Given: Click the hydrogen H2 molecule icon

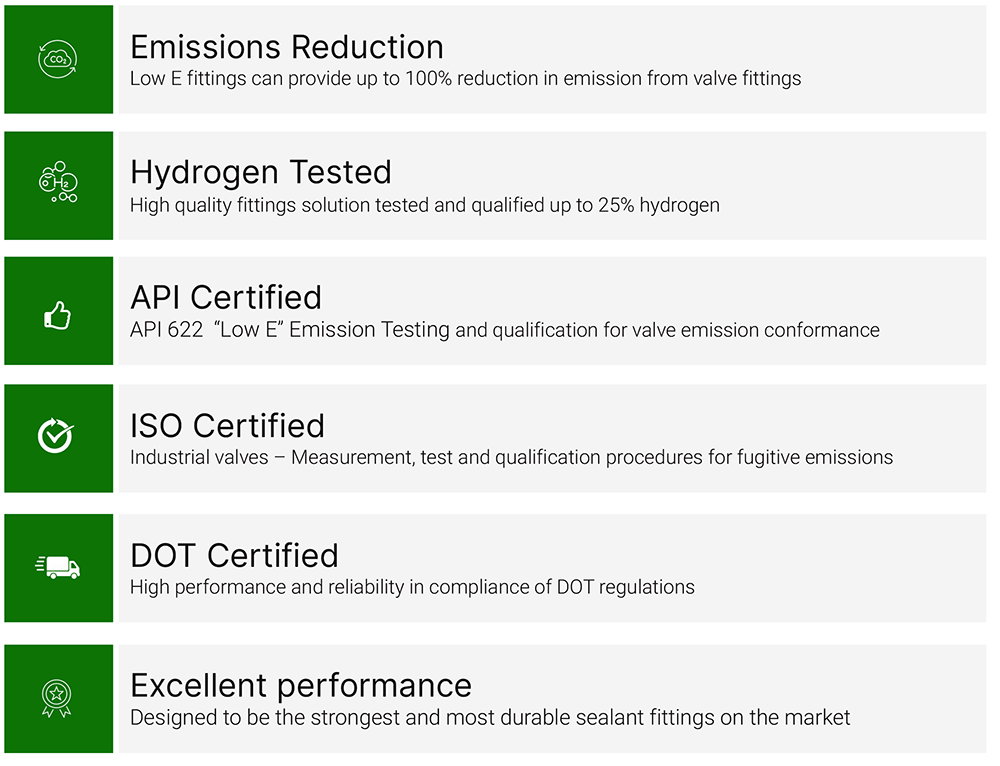Looking at the screenshot, I should tap(58, 183).
